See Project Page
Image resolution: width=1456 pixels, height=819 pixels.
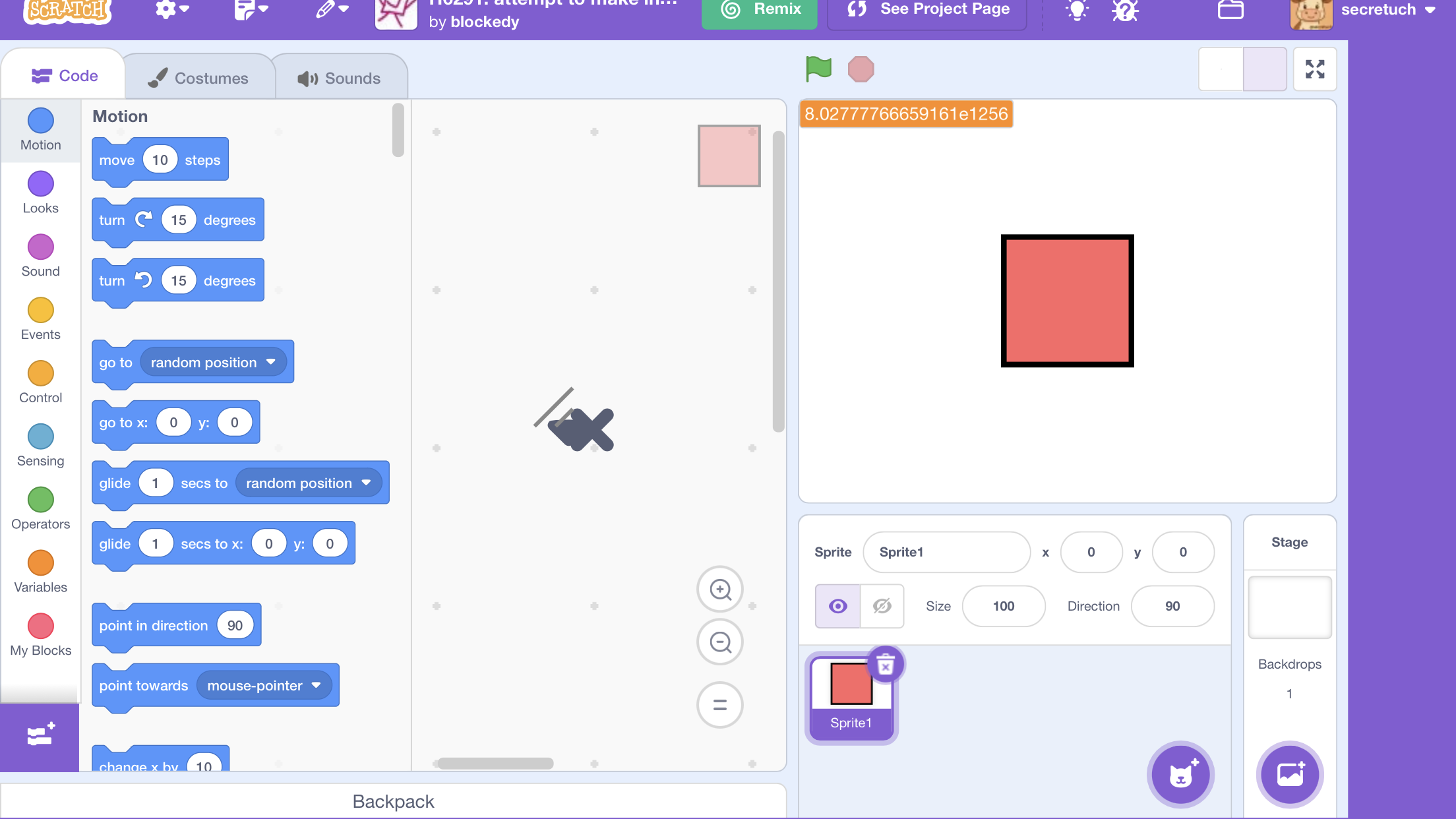pos(926,10)
